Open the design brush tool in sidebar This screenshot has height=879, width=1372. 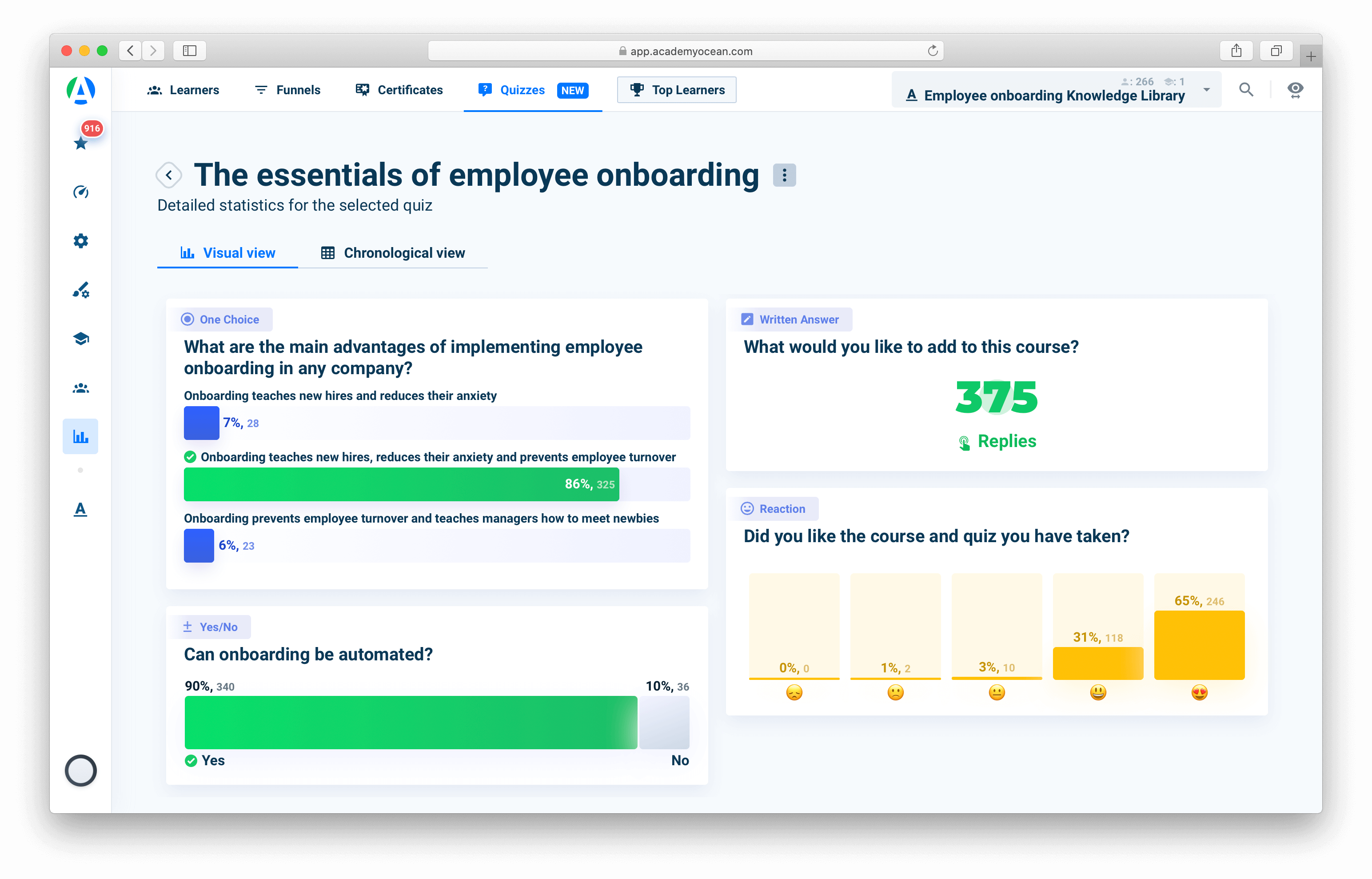(x=80, y=290)
